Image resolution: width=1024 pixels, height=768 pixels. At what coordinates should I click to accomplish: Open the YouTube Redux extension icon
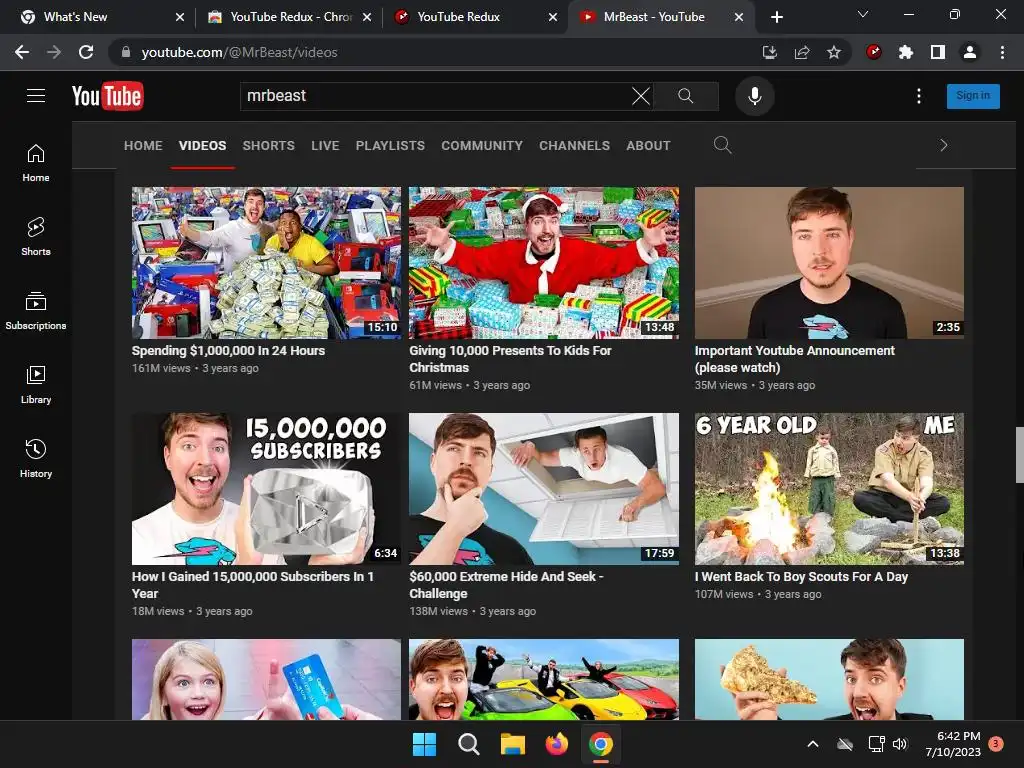[x=873, y=52]
